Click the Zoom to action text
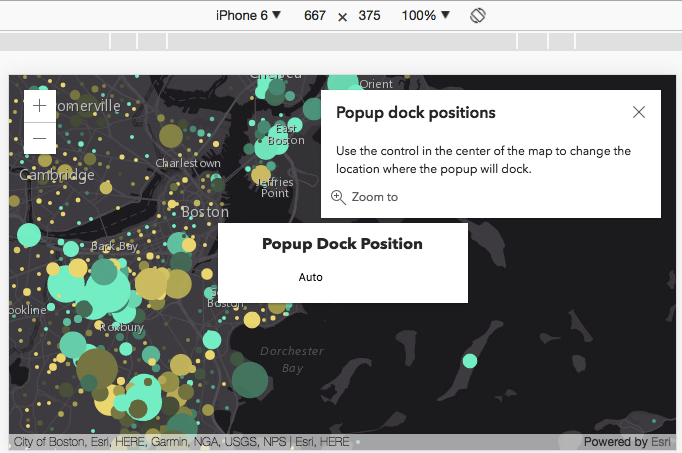This screenshot has height=453, width=682. coord(374,197)
